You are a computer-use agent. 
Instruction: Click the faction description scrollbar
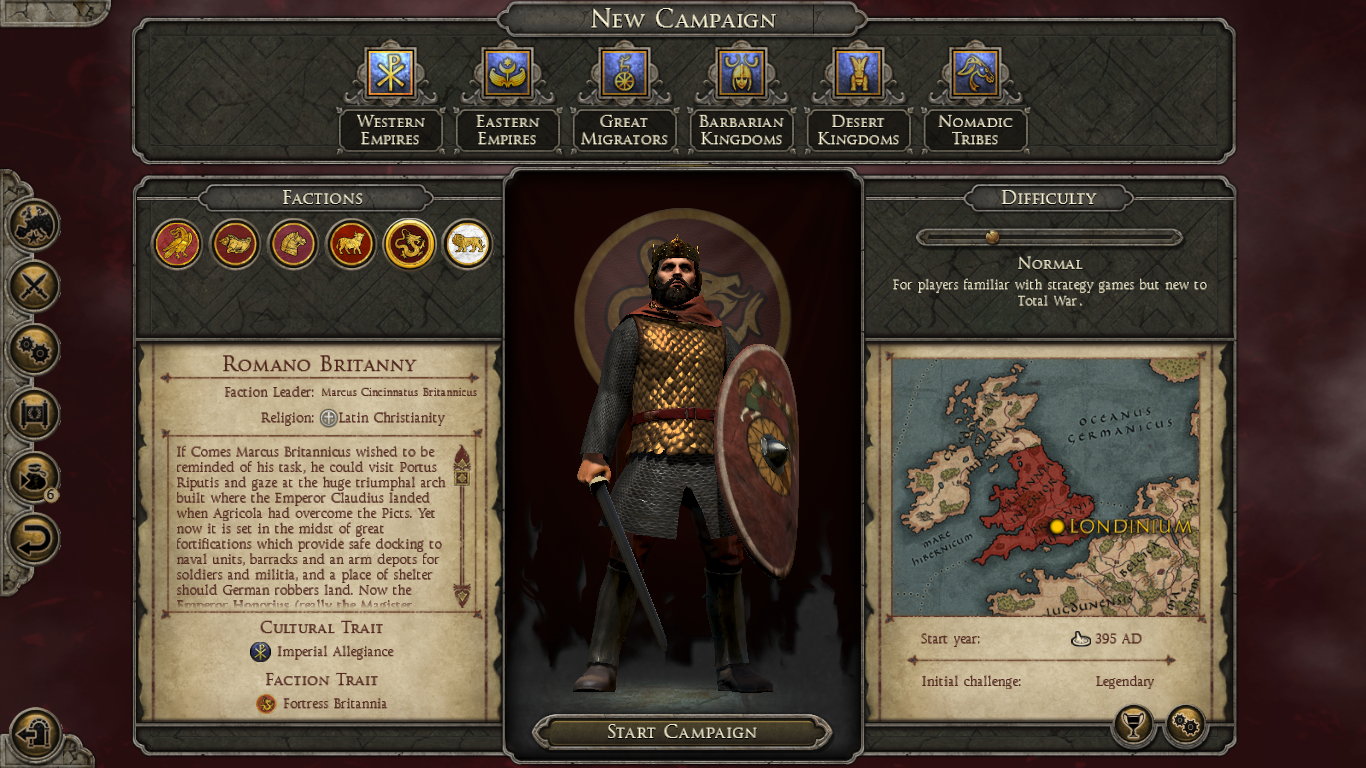[x=462, y=527]
